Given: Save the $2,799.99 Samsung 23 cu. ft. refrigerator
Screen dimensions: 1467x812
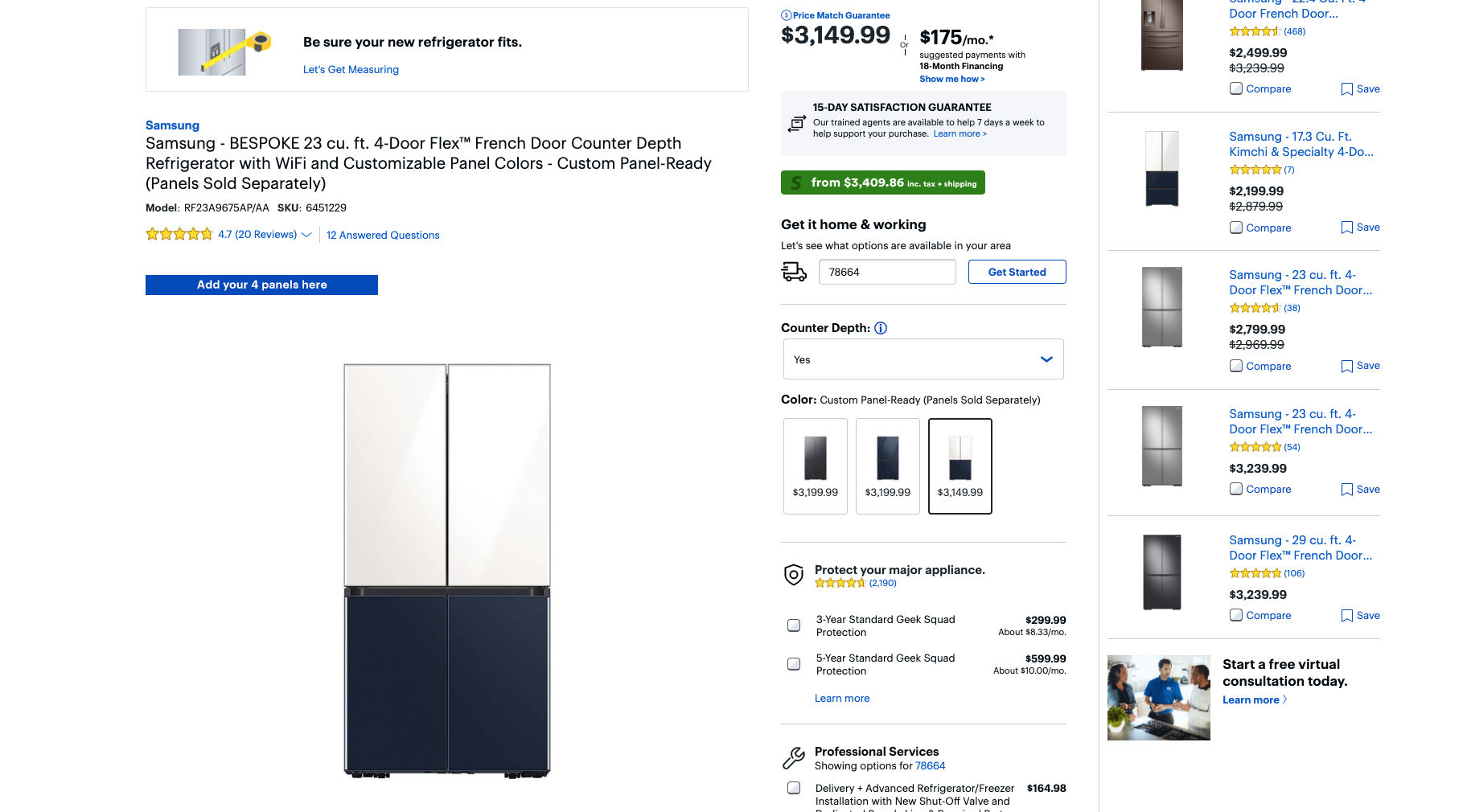Looking at the screenshot, I should [x=1360, y=366].
